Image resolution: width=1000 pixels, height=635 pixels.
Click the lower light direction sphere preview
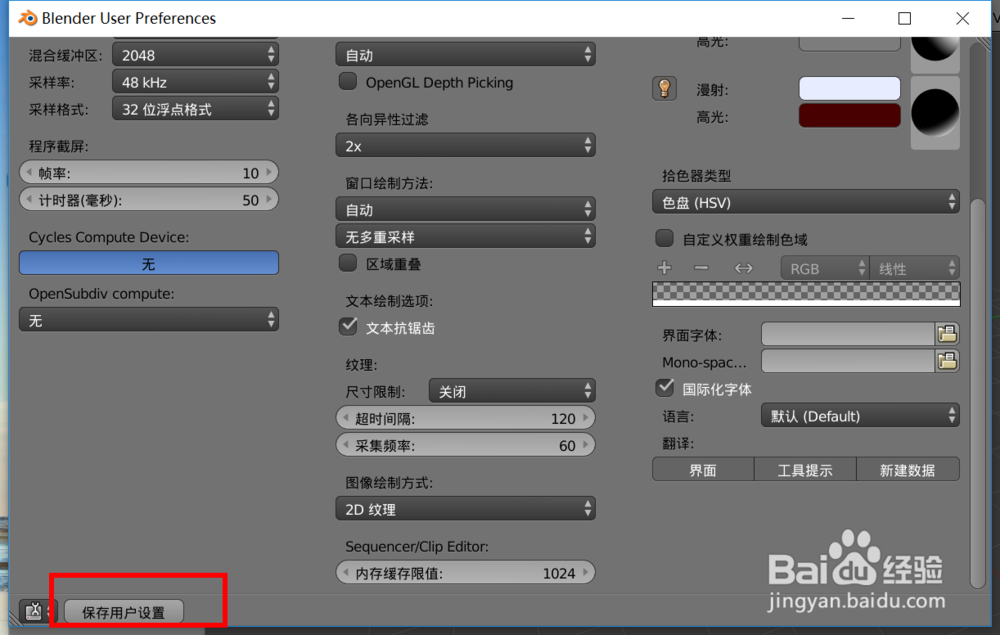(935, 113)
